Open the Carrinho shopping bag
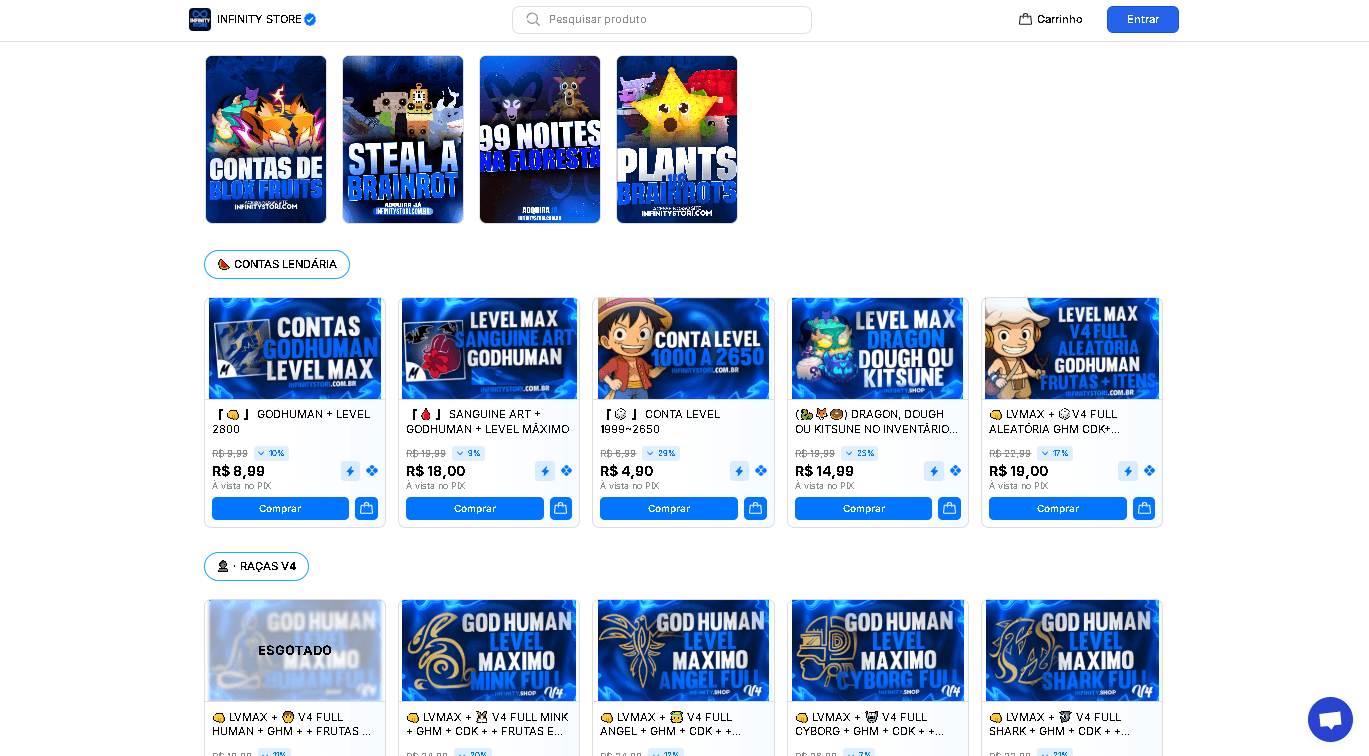This screenshot has height=756, width=1369. pyautogui.click(x=1050, y=19)
